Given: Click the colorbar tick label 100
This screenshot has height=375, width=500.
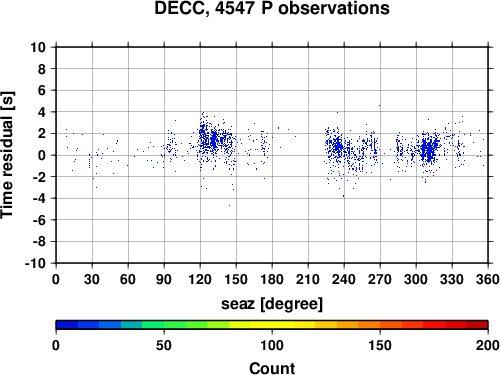Looking at the screenshot, I should point(272,345).
